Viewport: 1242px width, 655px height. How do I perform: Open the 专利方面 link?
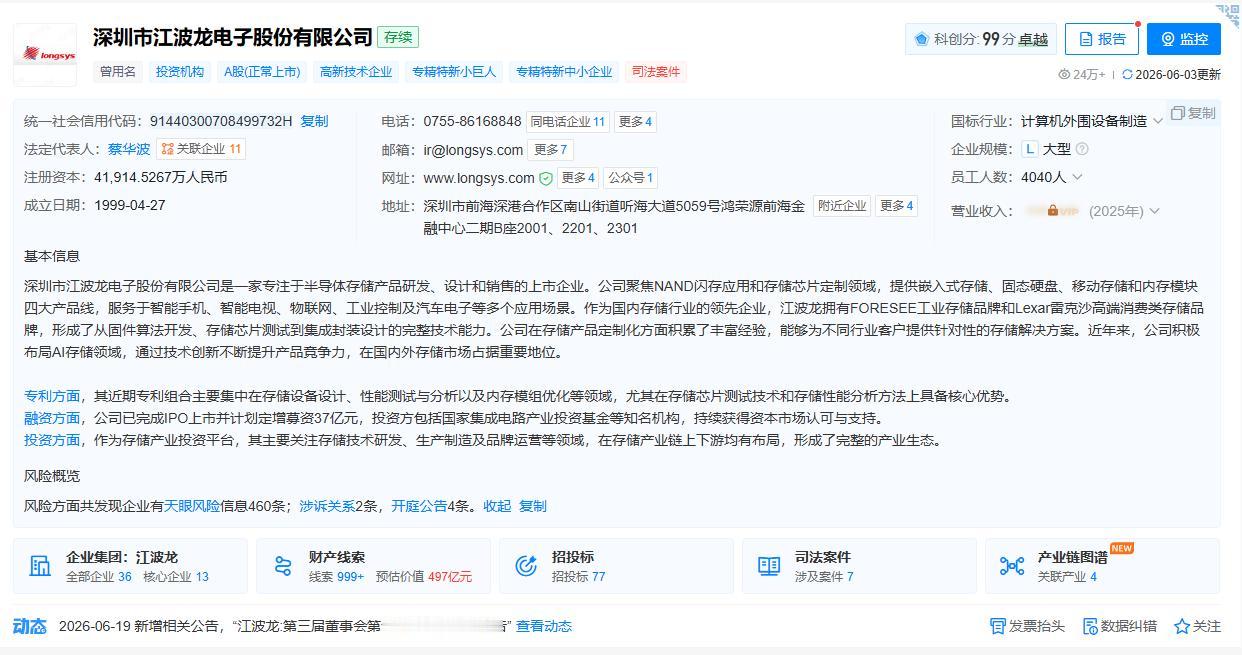point(52,396)
